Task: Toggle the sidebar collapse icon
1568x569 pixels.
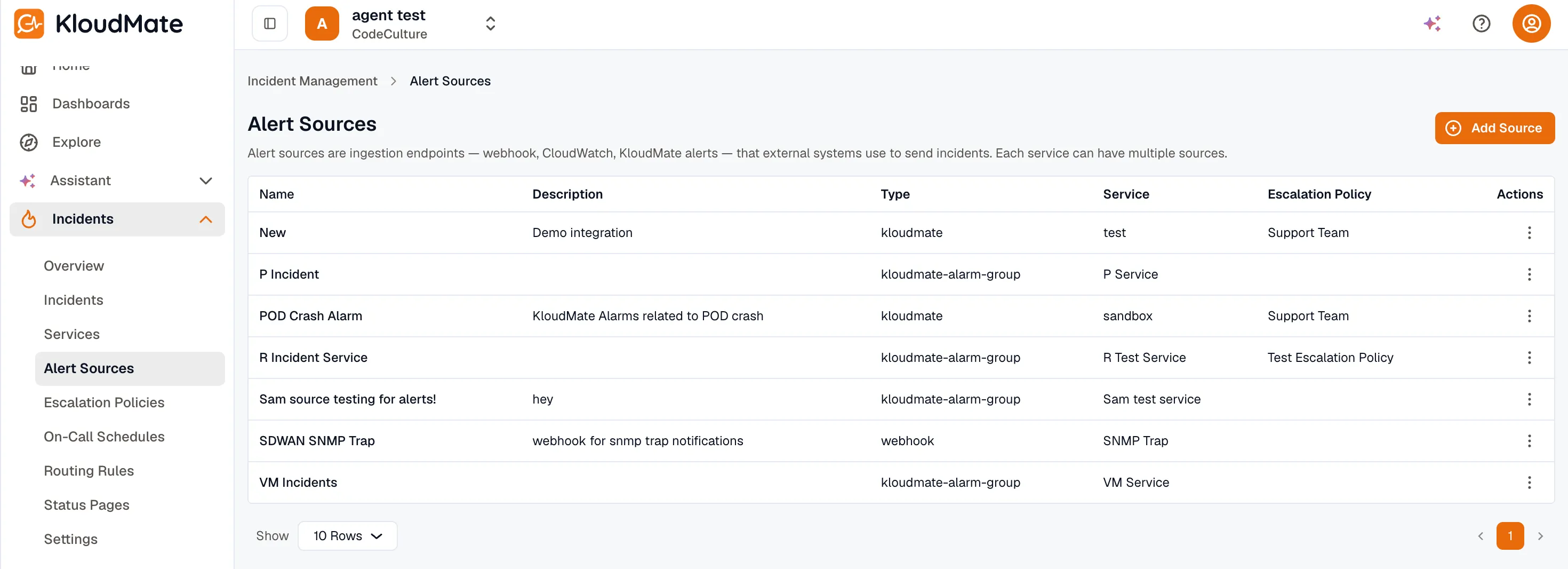Action: [x=270, y=24]
